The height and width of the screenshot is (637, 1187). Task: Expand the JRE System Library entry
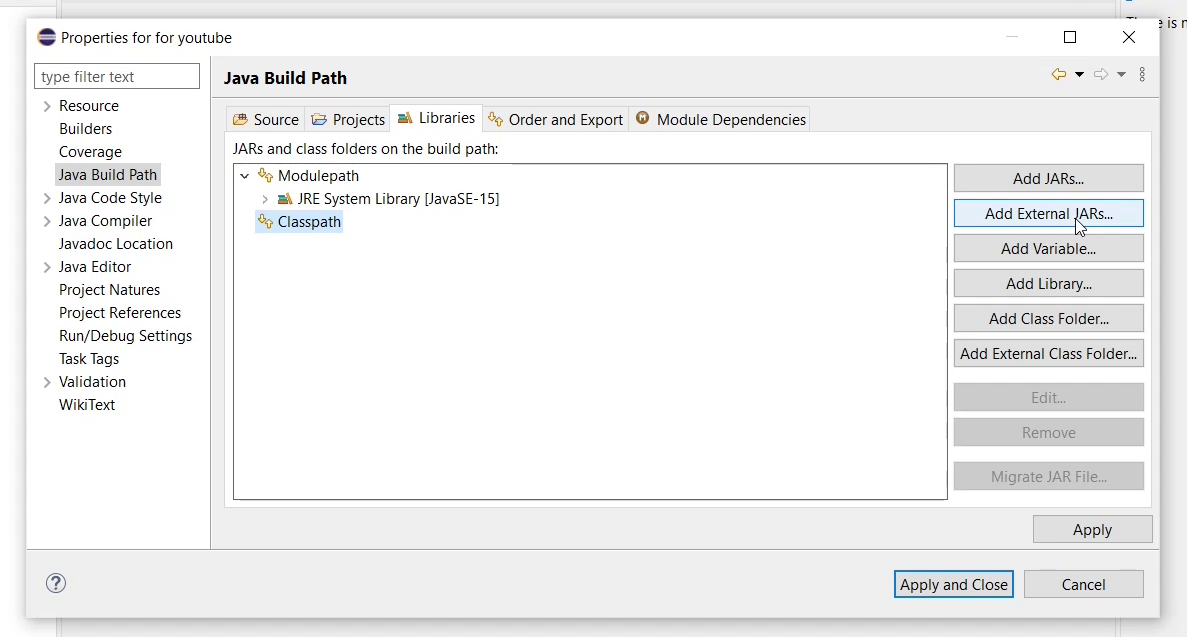tap(265, 199)
